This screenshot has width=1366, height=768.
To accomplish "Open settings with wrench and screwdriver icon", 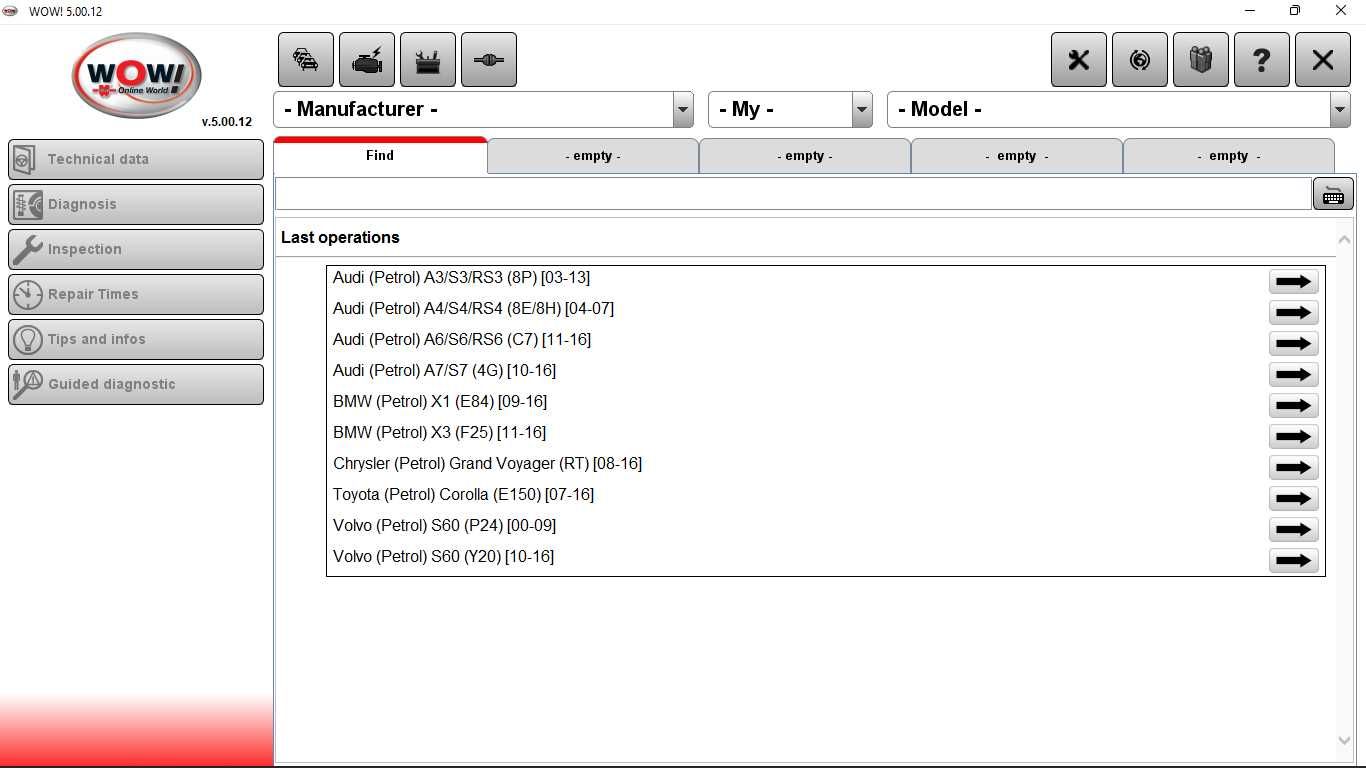I will (x=1079, y=60).
